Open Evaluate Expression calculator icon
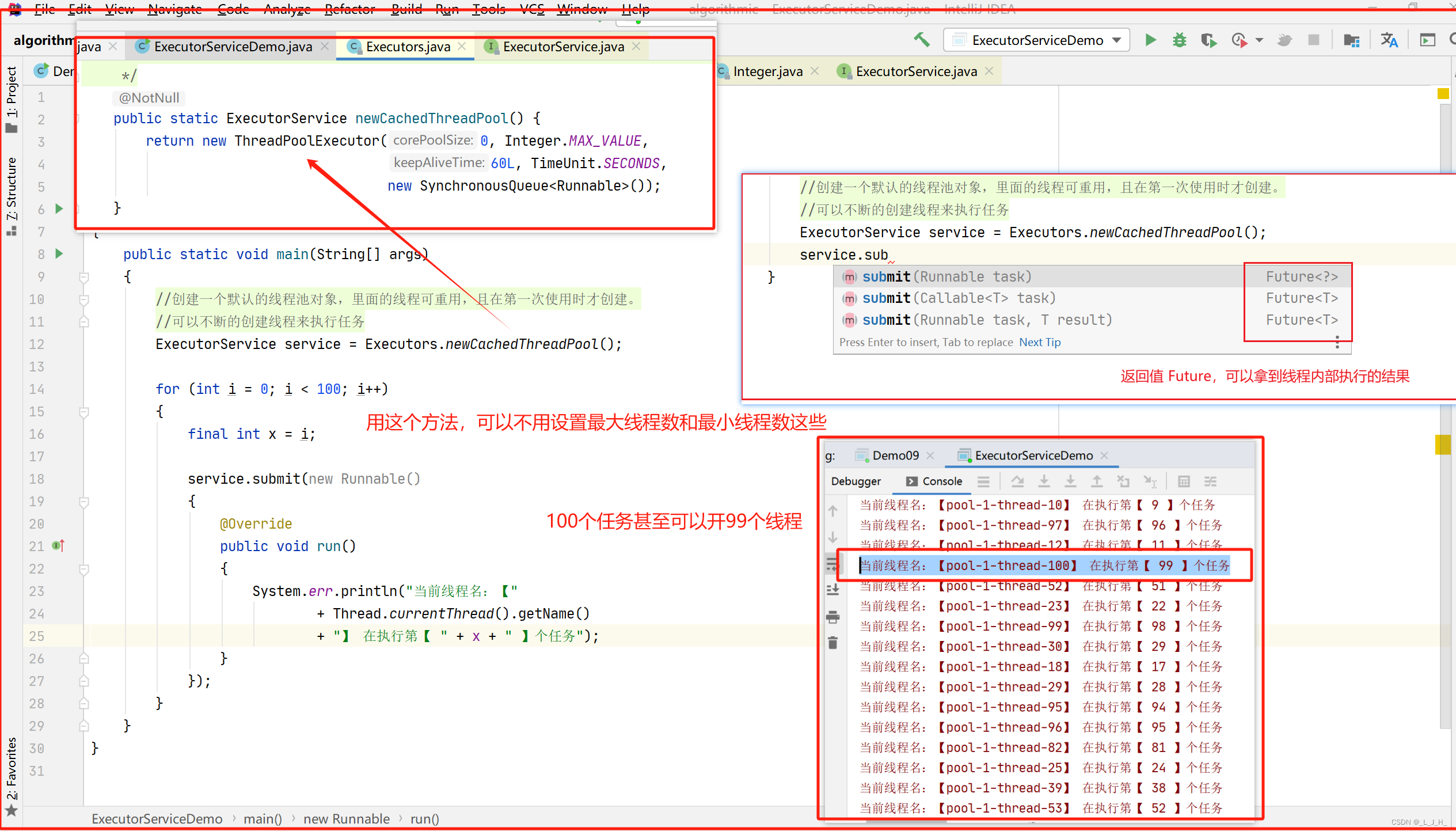 1184,481
